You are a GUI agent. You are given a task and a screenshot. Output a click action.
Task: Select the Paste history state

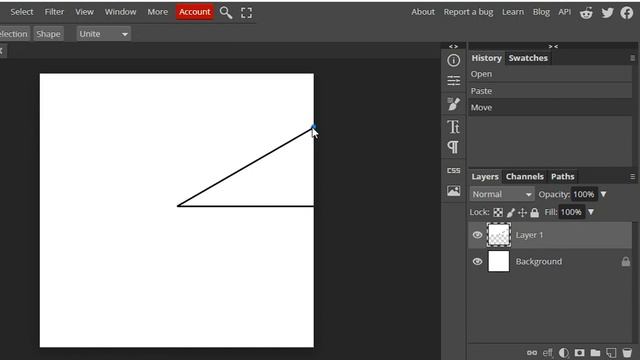(x=550, y=91)
